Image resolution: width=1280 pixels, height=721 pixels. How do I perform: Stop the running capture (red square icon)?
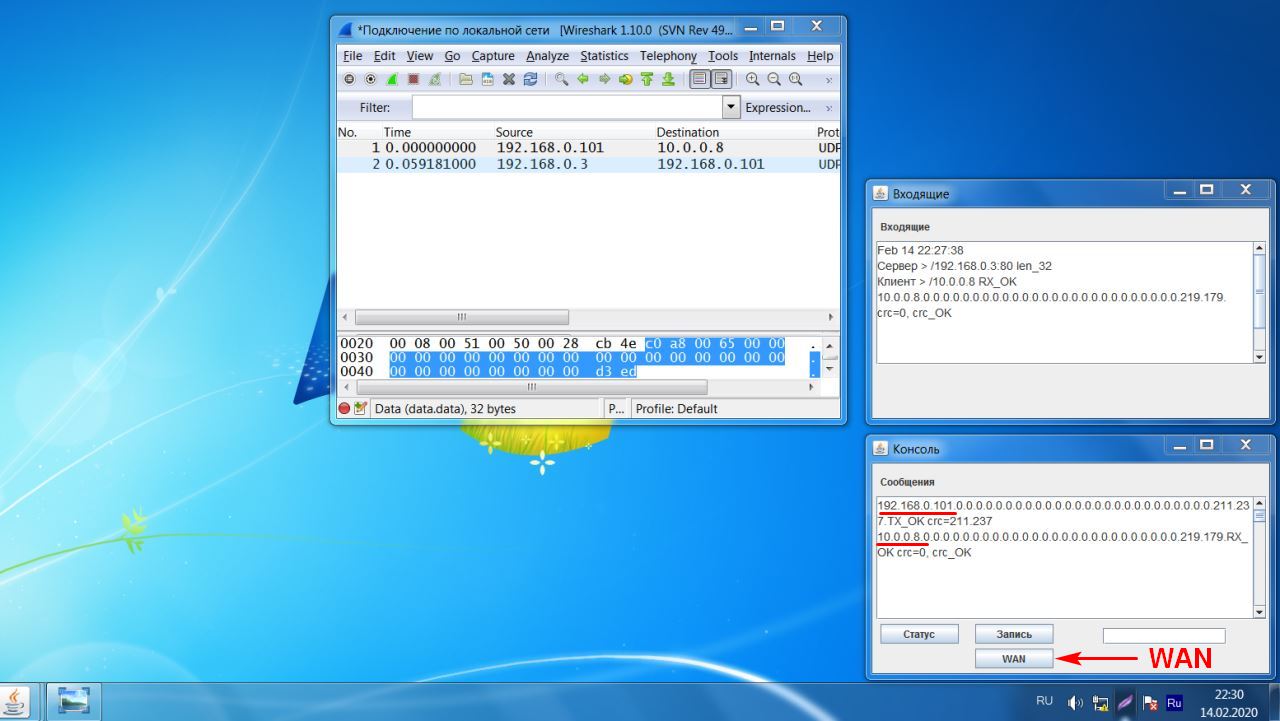[413, 80]
